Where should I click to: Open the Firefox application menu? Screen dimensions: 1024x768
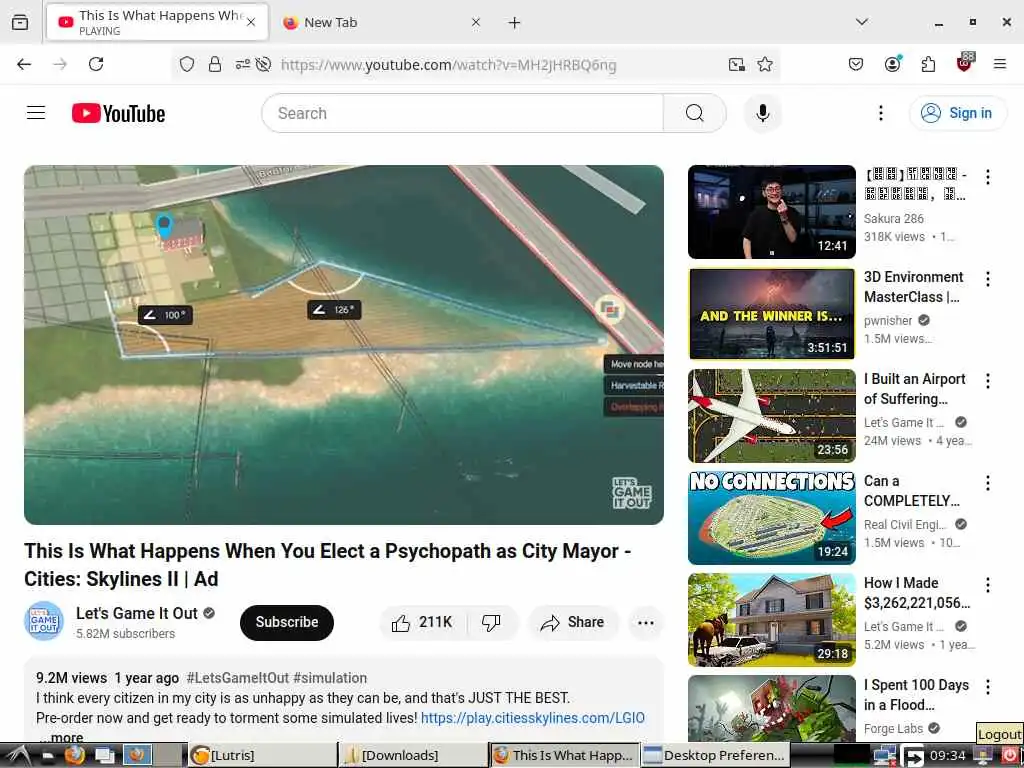tap(999, 64)
